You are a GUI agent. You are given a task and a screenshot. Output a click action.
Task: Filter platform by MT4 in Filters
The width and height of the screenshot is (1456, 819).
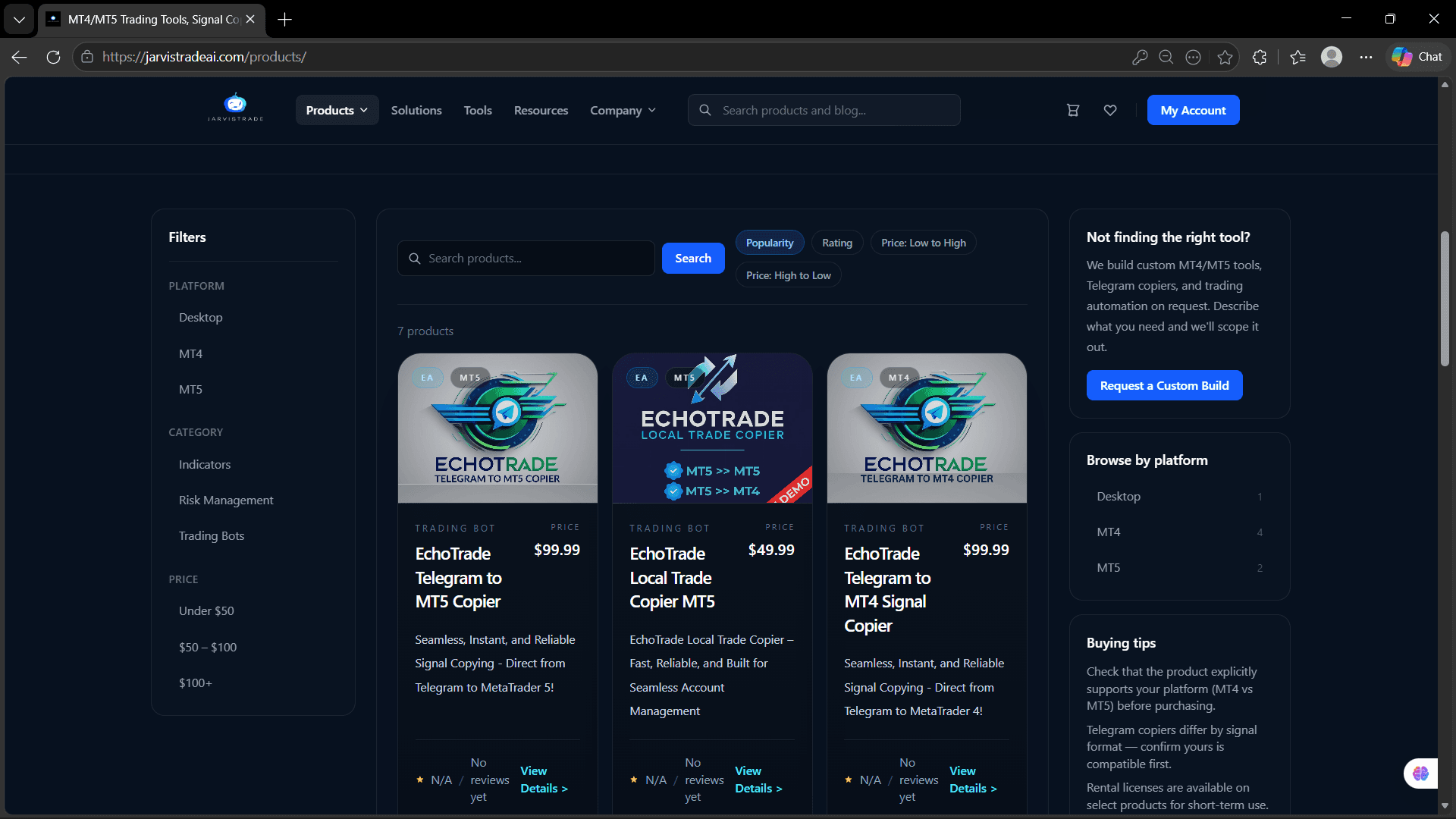tap(191, 354)
